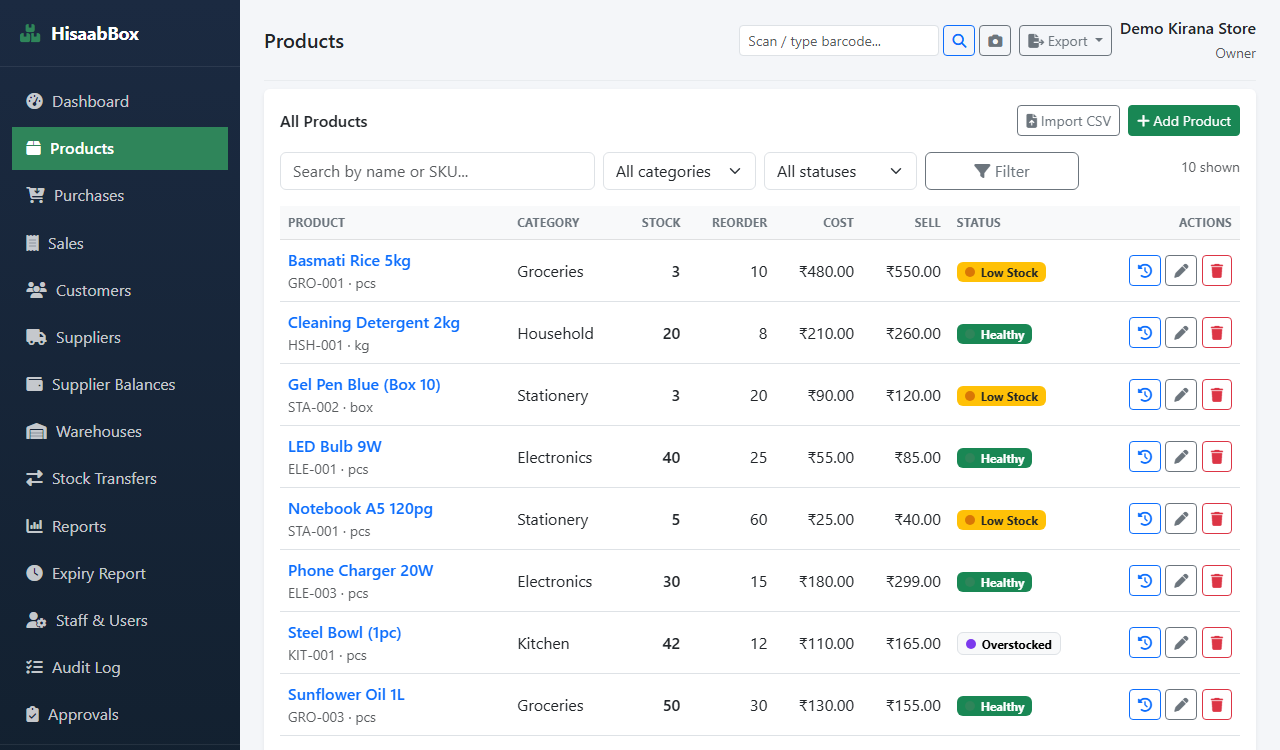
Task: Delete the Gel Pen Blue product
Action: [x=1217, y=395]
